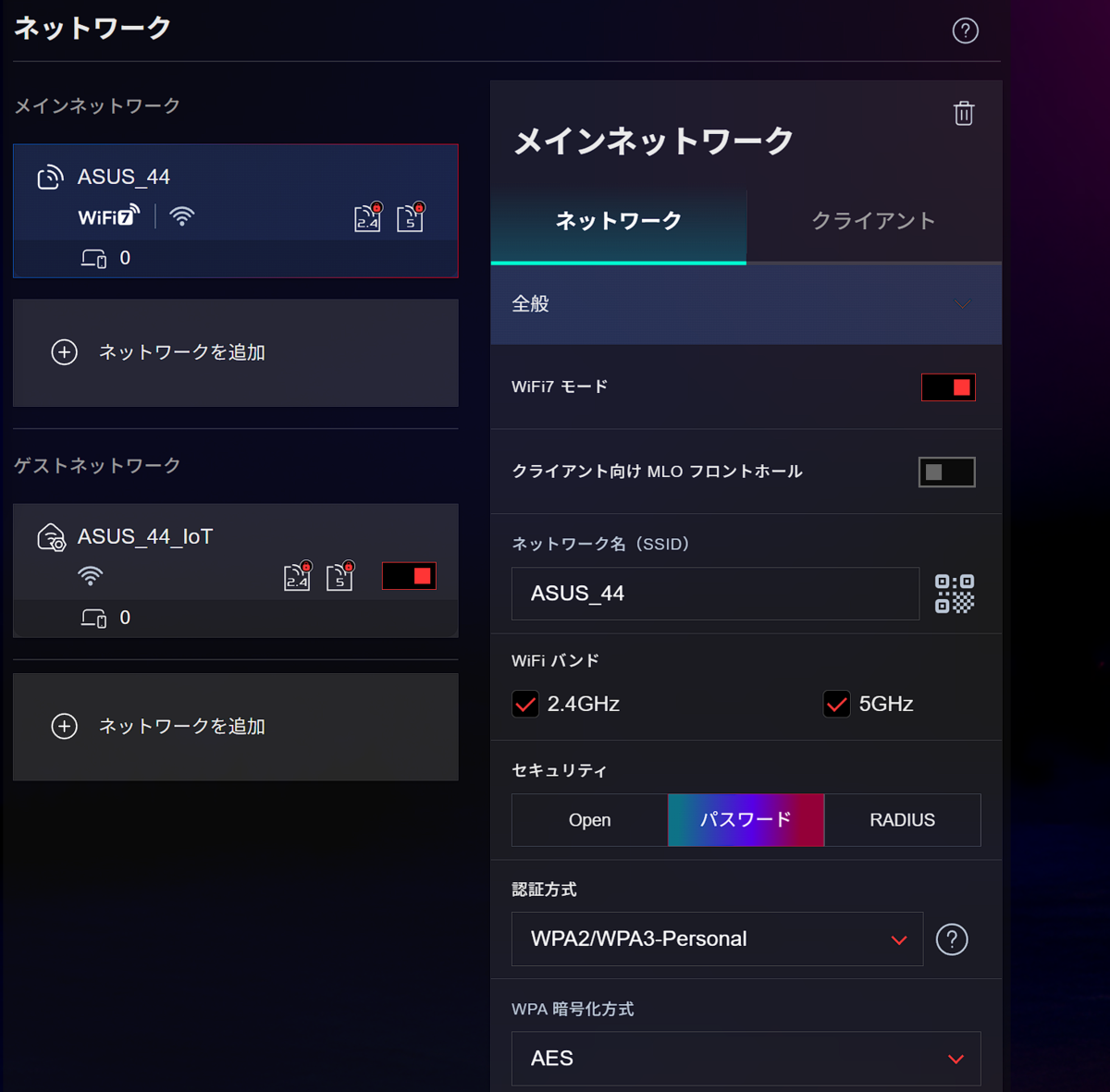Click the メインネットワーク section heading on left
Image resolution: width=1110 pixels, height=1092 pixels.
[x=97, y=106]
